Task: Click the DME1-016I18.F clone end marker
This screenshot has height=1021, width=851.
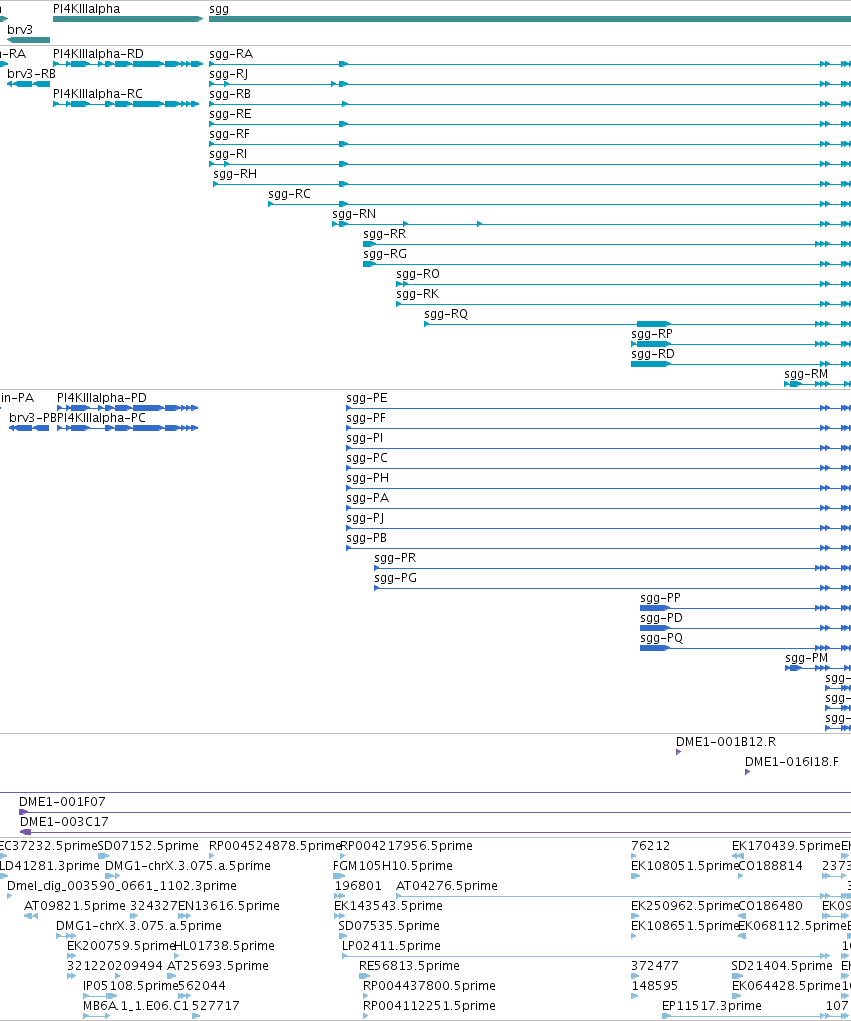Action: pyautogui.click(x=747, y=772)
